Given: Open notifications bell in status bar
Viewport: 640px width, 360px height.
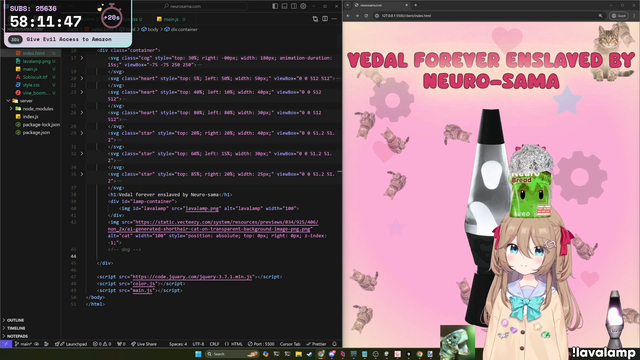Looking at the screenshot, I should point(334,344).
